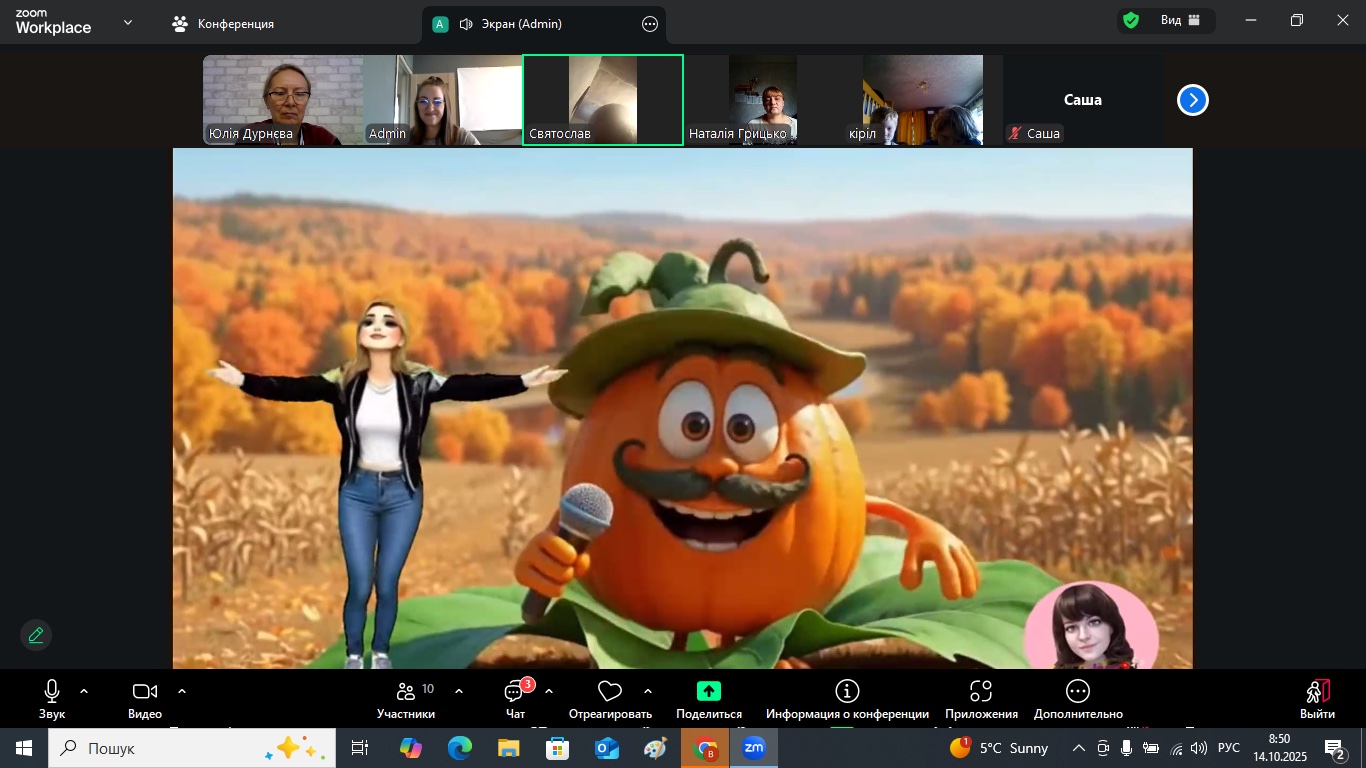Image resolution: width=1366 pixels, height=768 pixels.
Task: Expand the audio options arrow beside Звук
Action: coord(84,691)
